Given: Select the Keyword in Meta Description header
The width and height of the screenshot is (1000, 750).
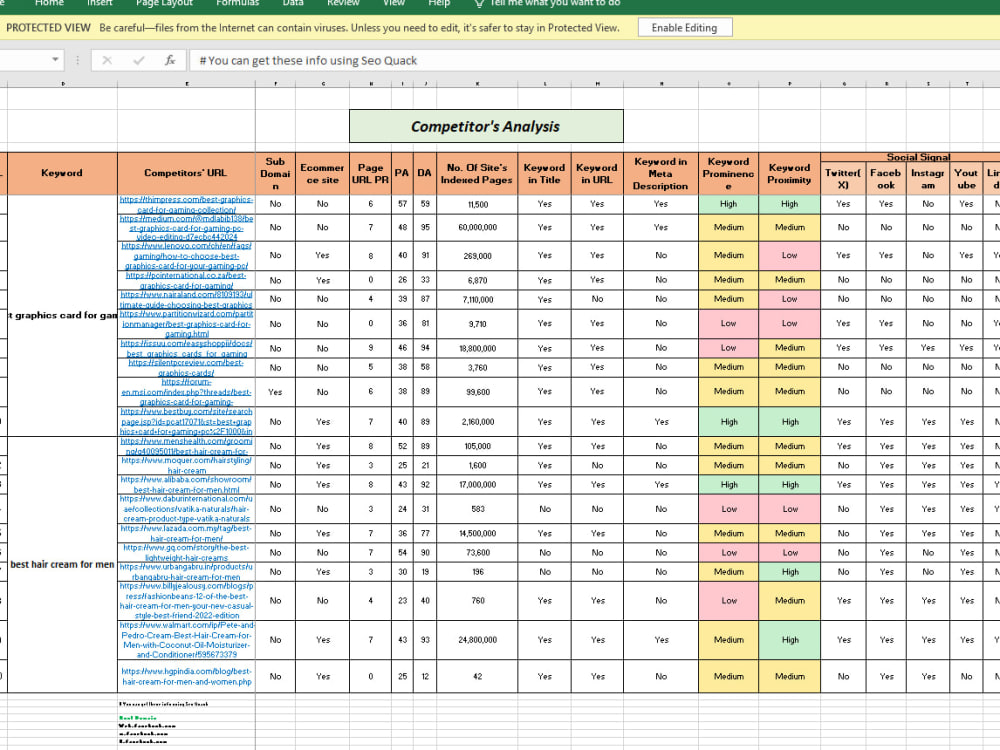Looking at the screenshot, I should (661, 173).
